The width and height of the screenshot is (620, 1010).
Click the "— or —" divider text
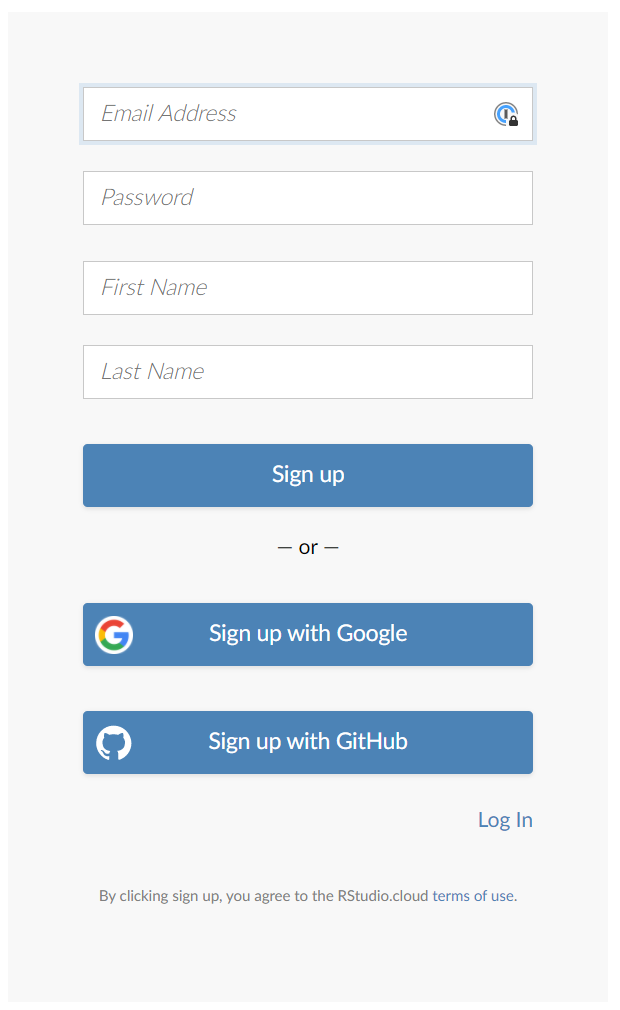307,547
